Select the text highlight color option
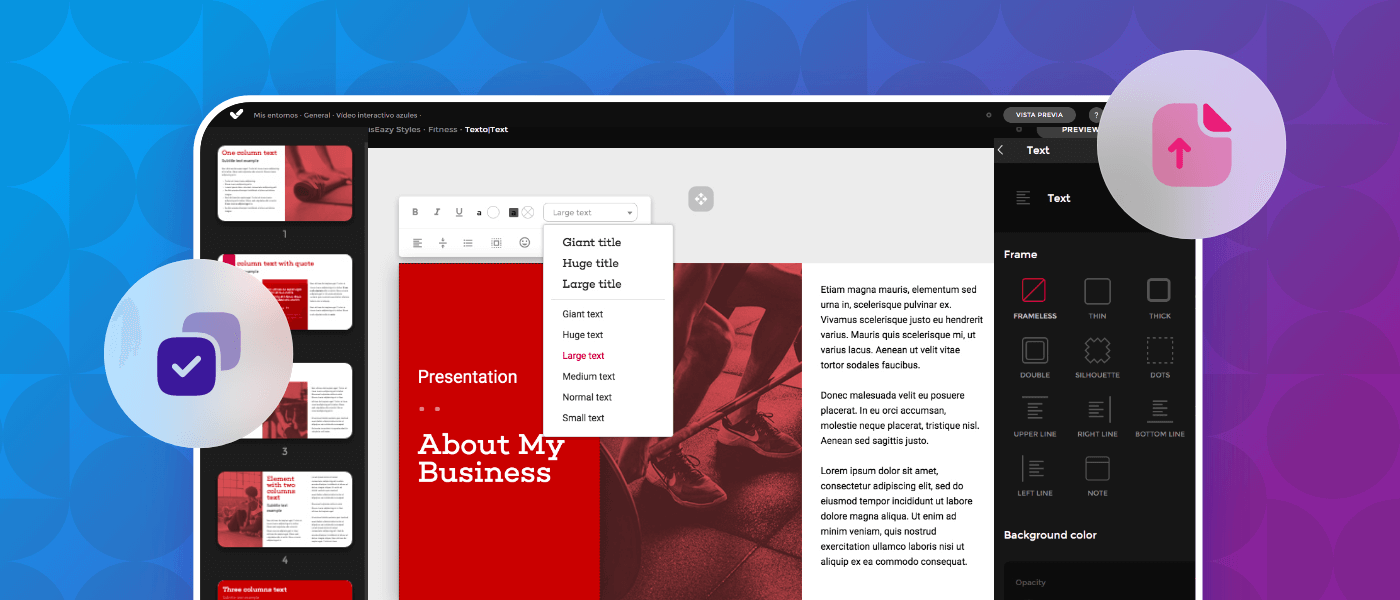Screen dimensions: 1400x600 (513, 212)
